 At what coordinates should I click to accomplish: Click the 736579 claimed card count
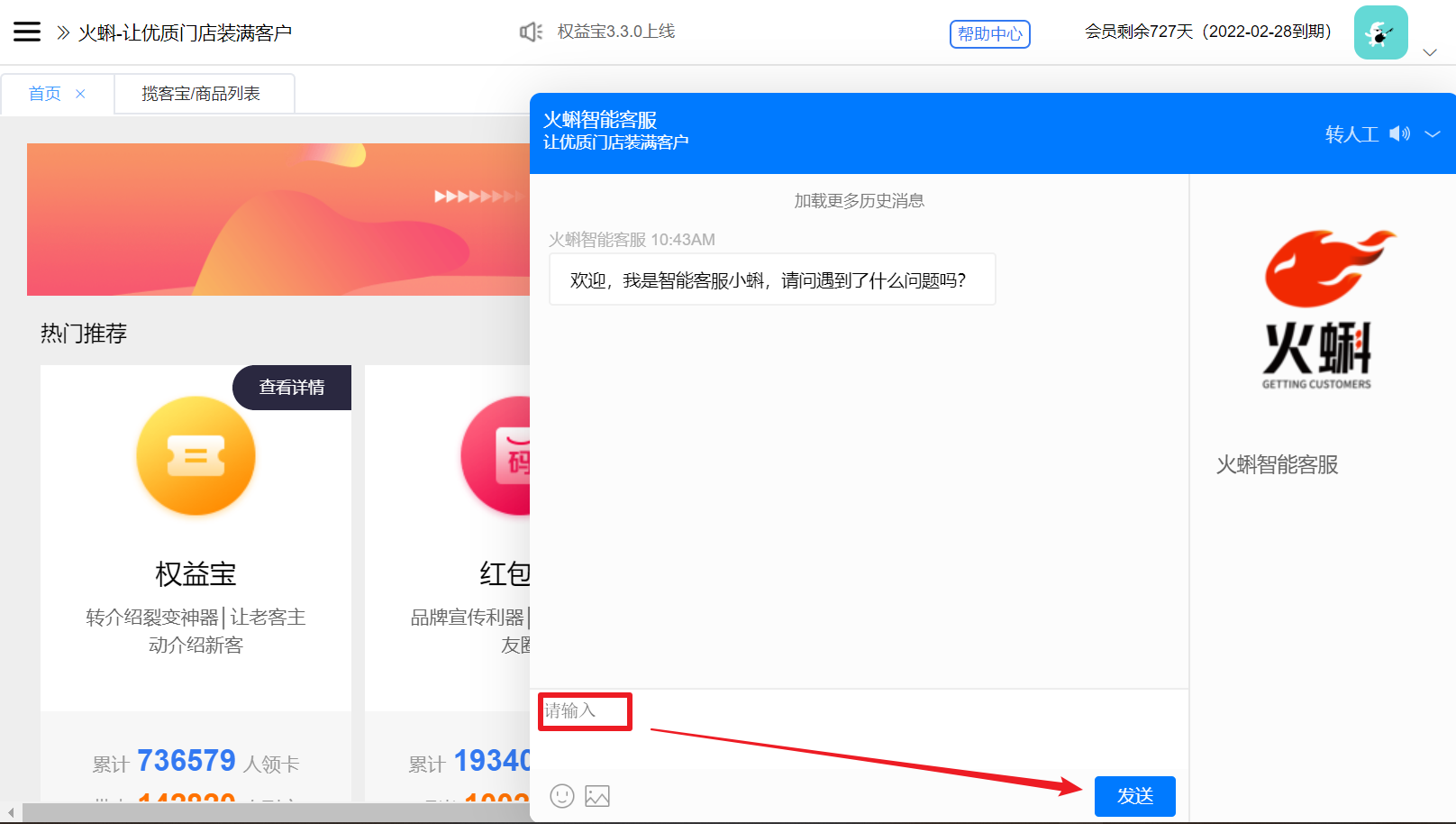pos(187,761)
